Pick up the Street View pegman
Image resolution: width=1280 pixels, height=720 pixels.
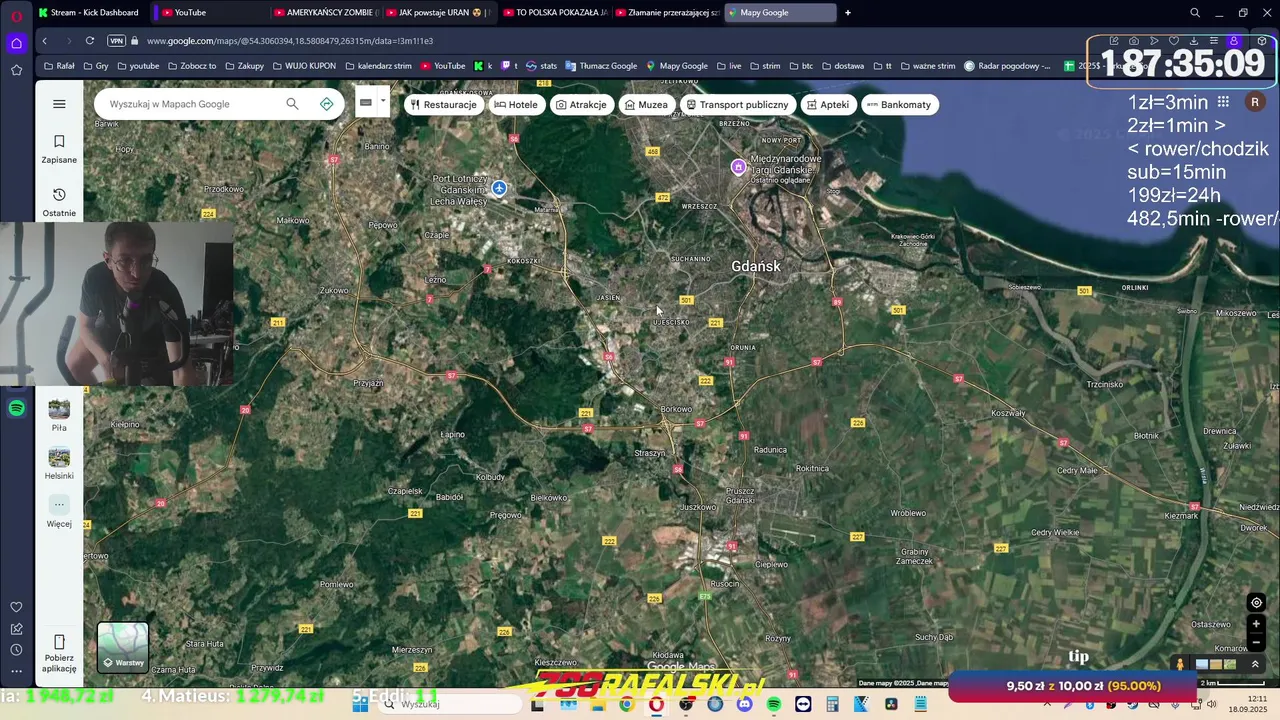[1180, 664]
